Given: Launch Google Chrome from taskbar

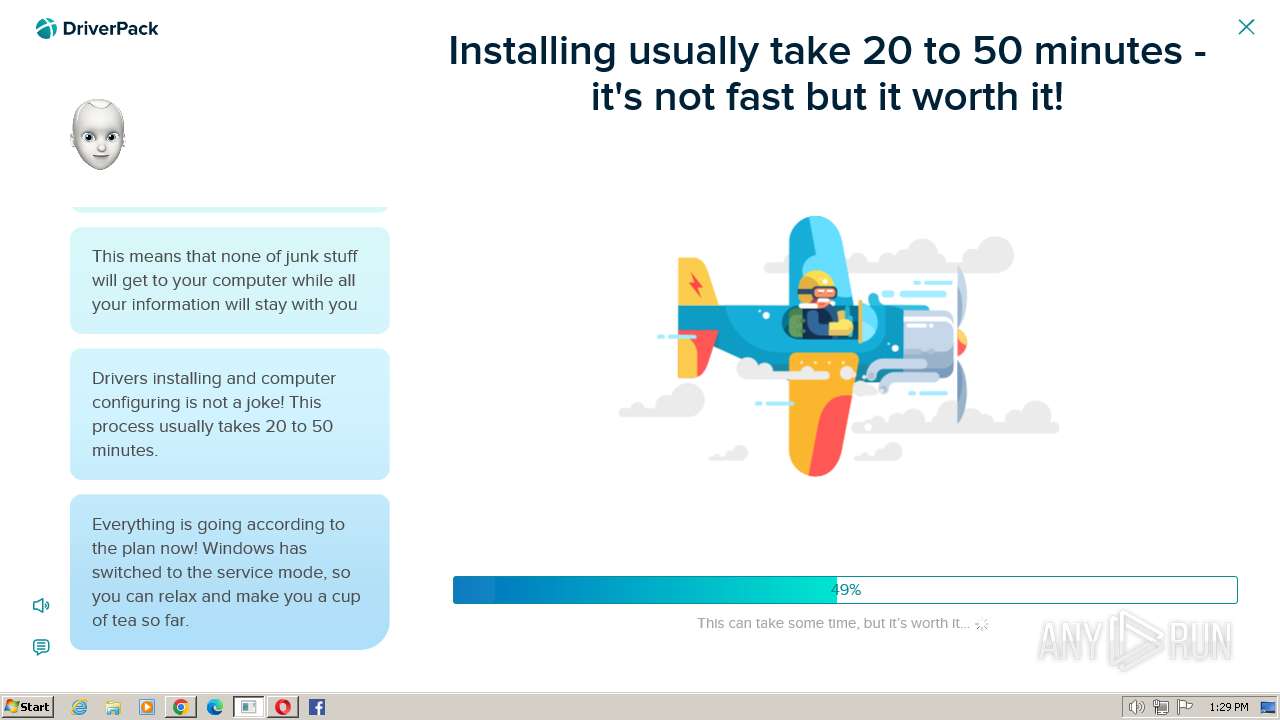Looking at the screenshot, I should [181, 707].
